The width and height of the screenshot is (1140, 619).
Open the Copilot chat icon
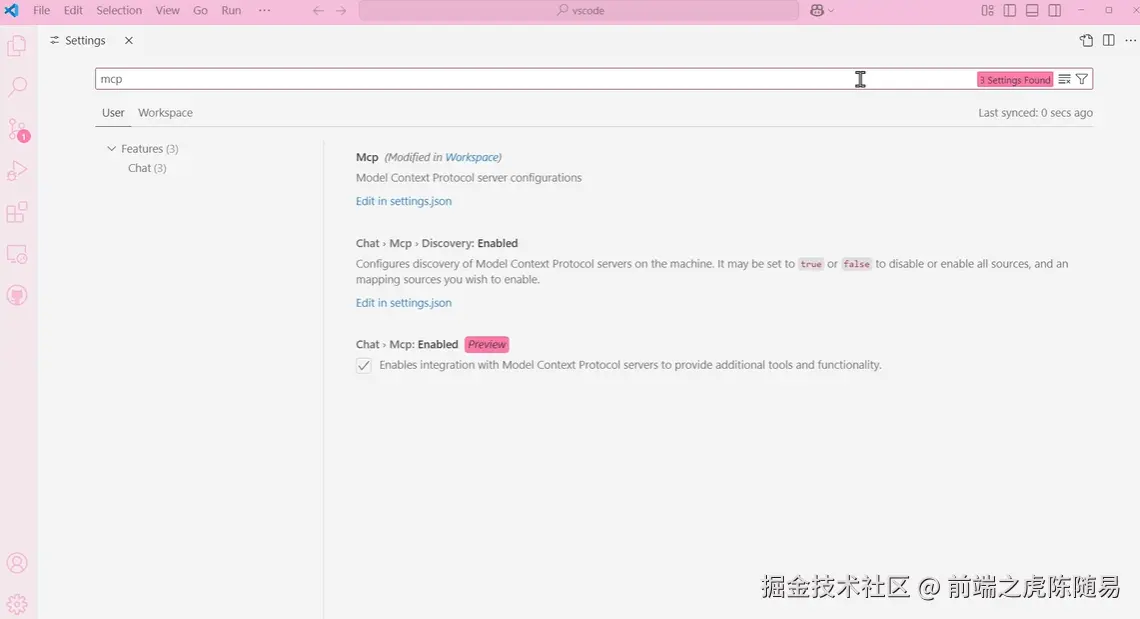(816, 10)
